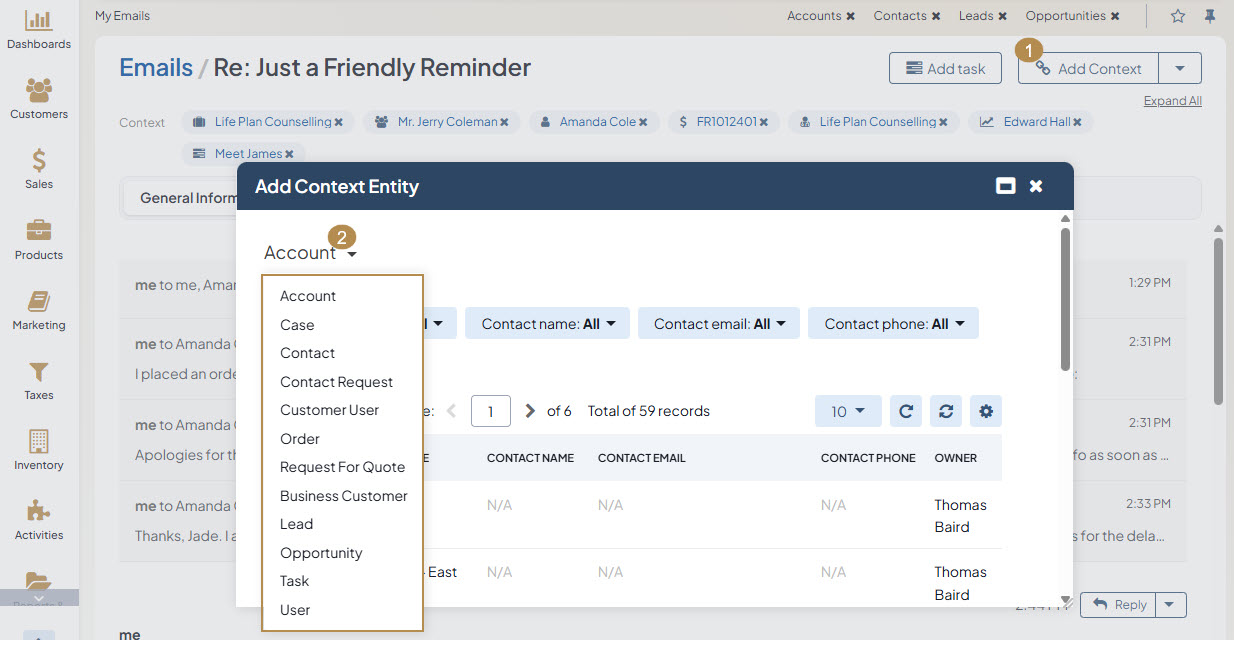Viewport: 1234px width, 661px height.
Task: Remove the Meet James context tag
Action: [289, 154]
